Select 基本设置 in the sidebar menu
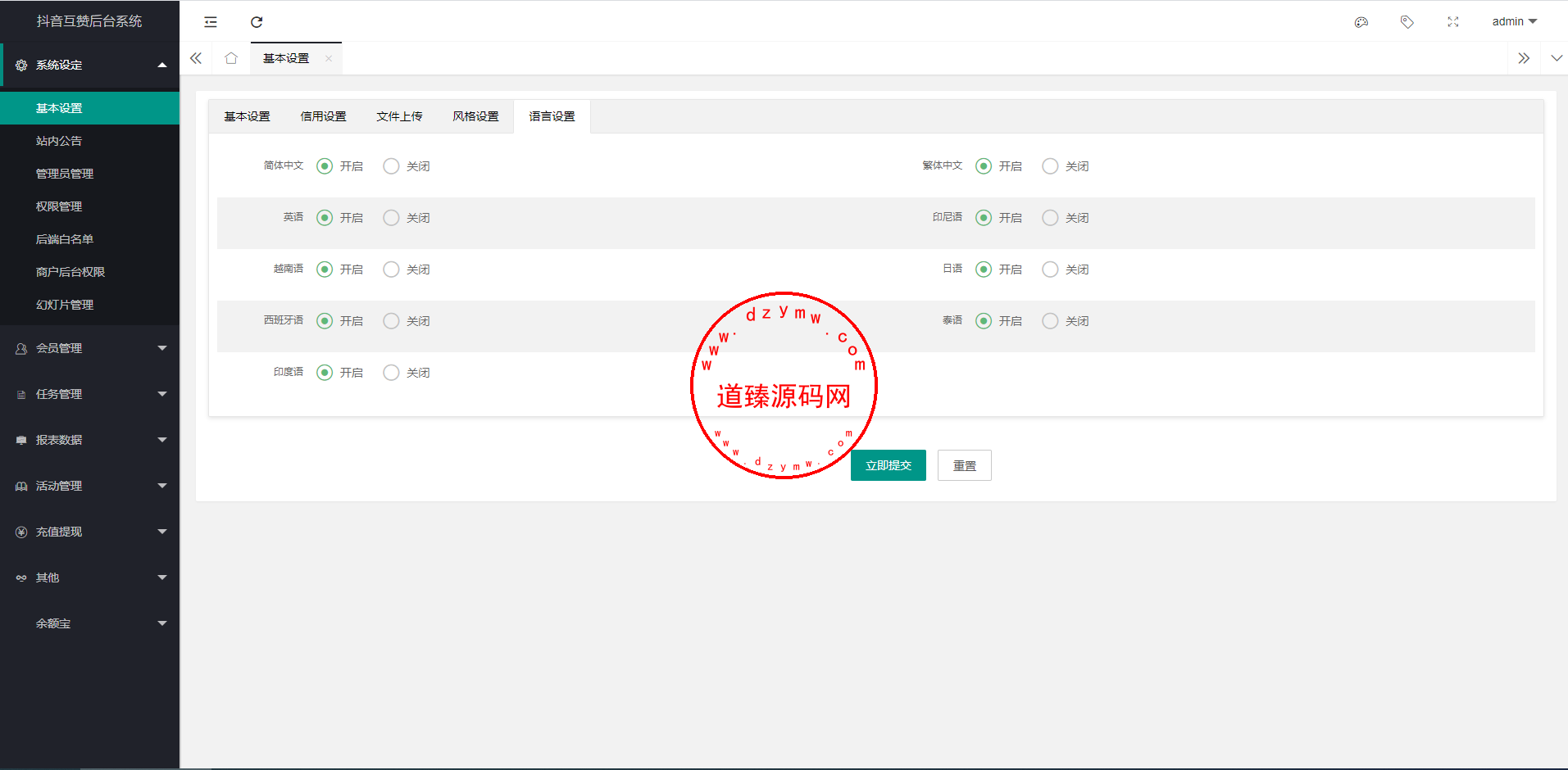The image size is (1568, 770). coord(89,108)
